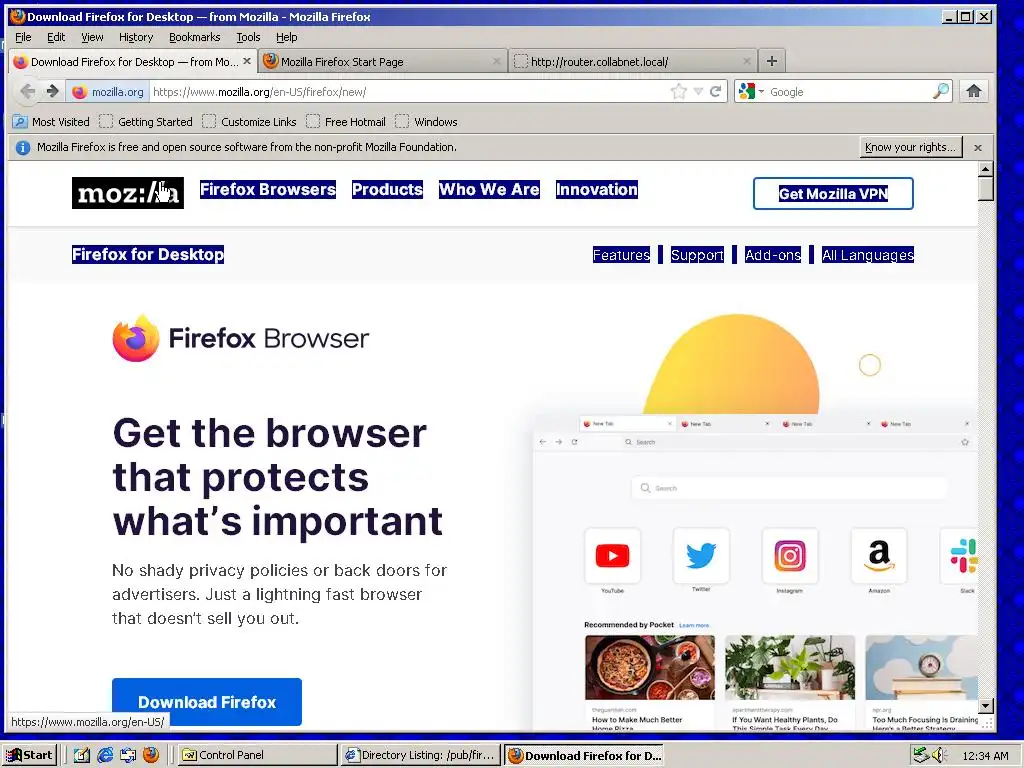The width and height of the screenshot is (1024, 768).
Task: Click the search magnifier icon
Action: coord(941,91)
